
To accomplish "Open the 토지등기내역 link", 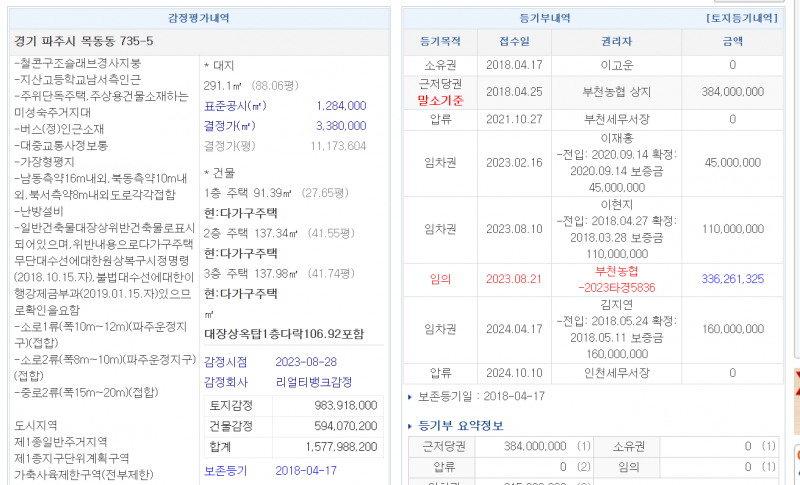I will (742, 18).
